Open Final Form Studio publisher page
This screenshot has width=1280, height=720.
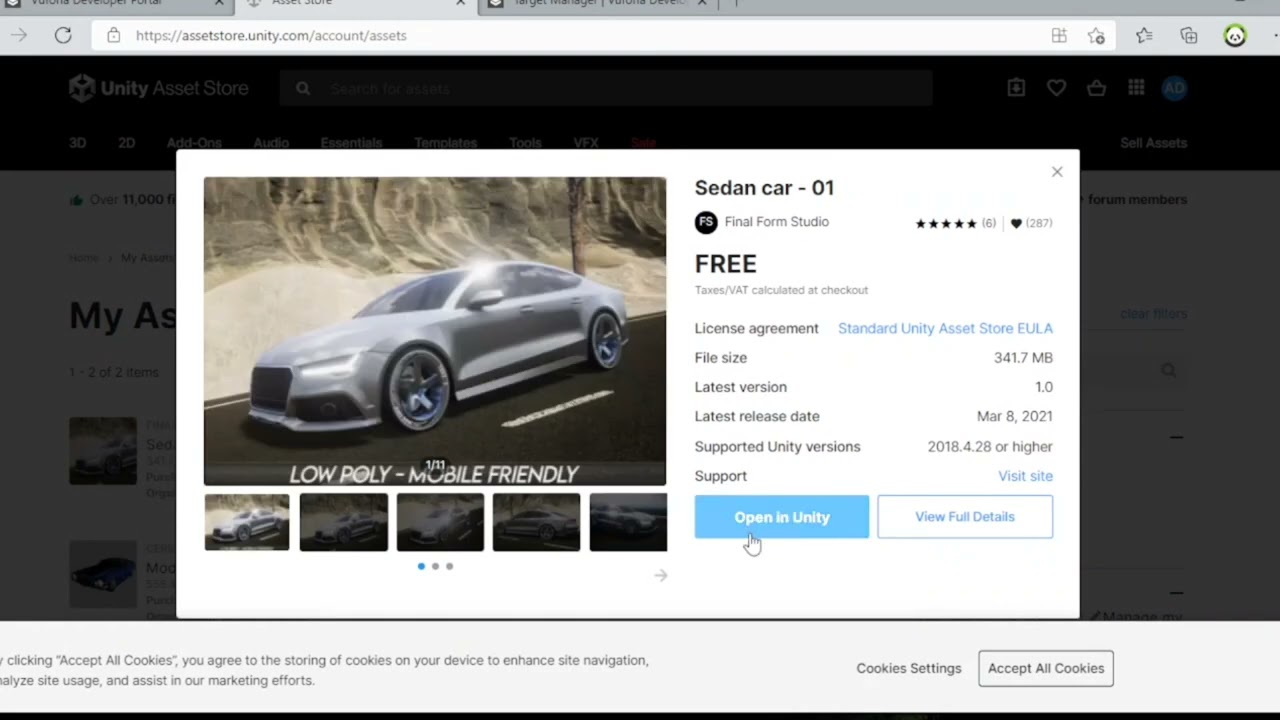click(776, 222)
